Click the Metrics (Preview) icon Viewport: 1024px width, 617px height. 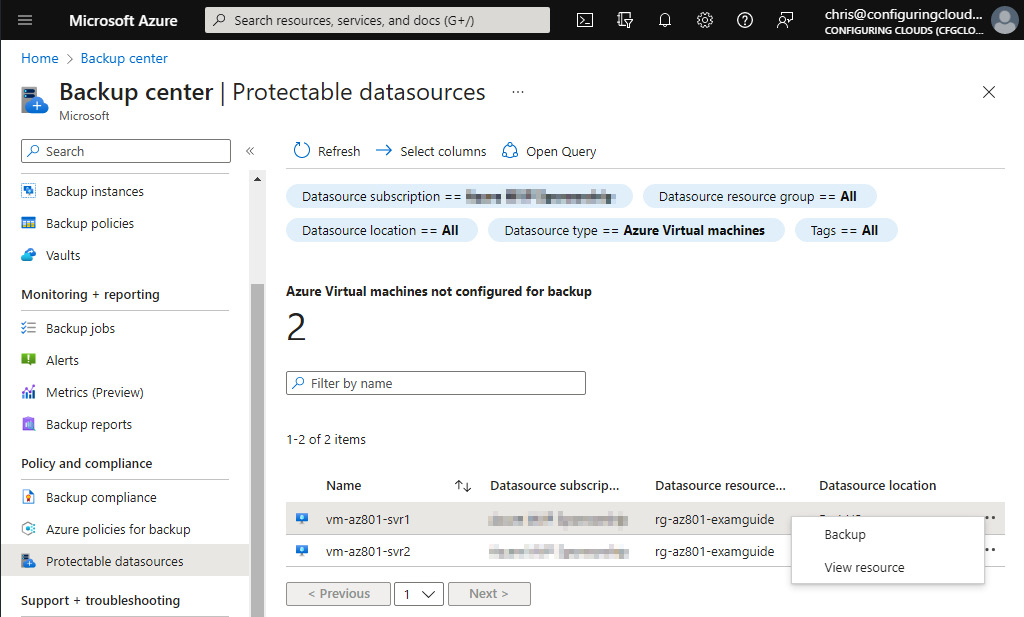coord(29,392)
